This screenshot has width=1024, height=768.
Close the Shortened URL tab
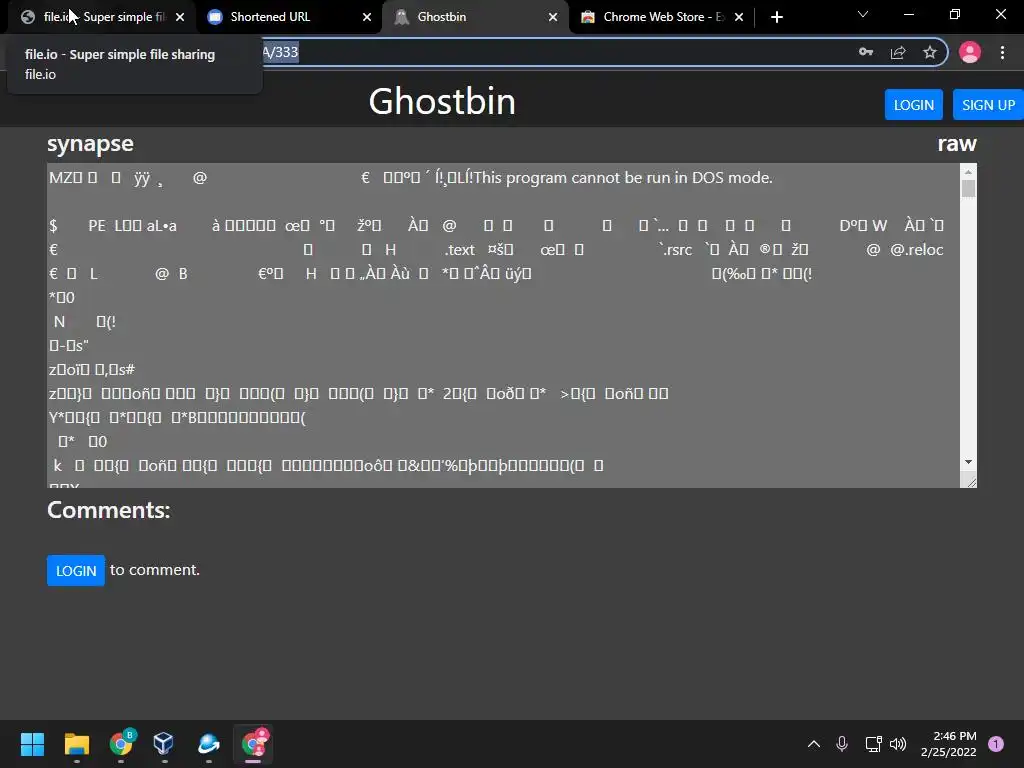pos(366,17)
